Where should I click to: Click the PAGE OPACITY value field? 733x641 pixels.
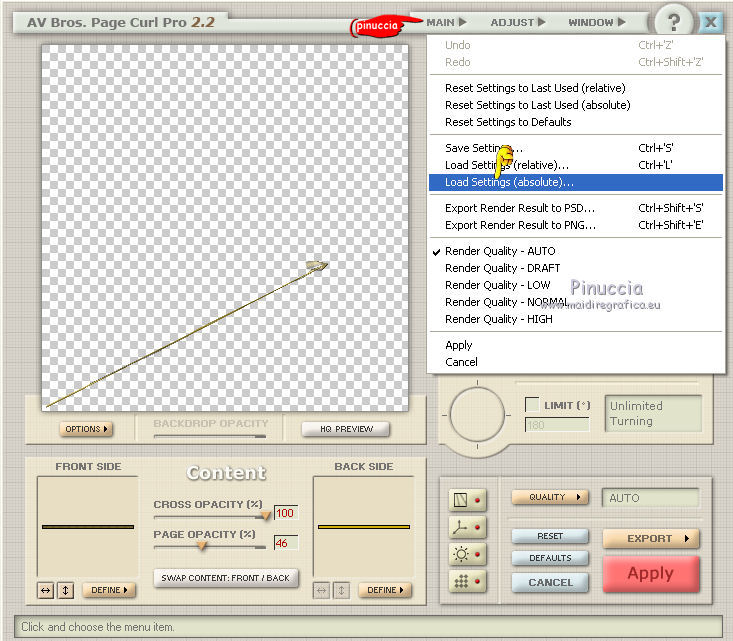pos(286,543)
